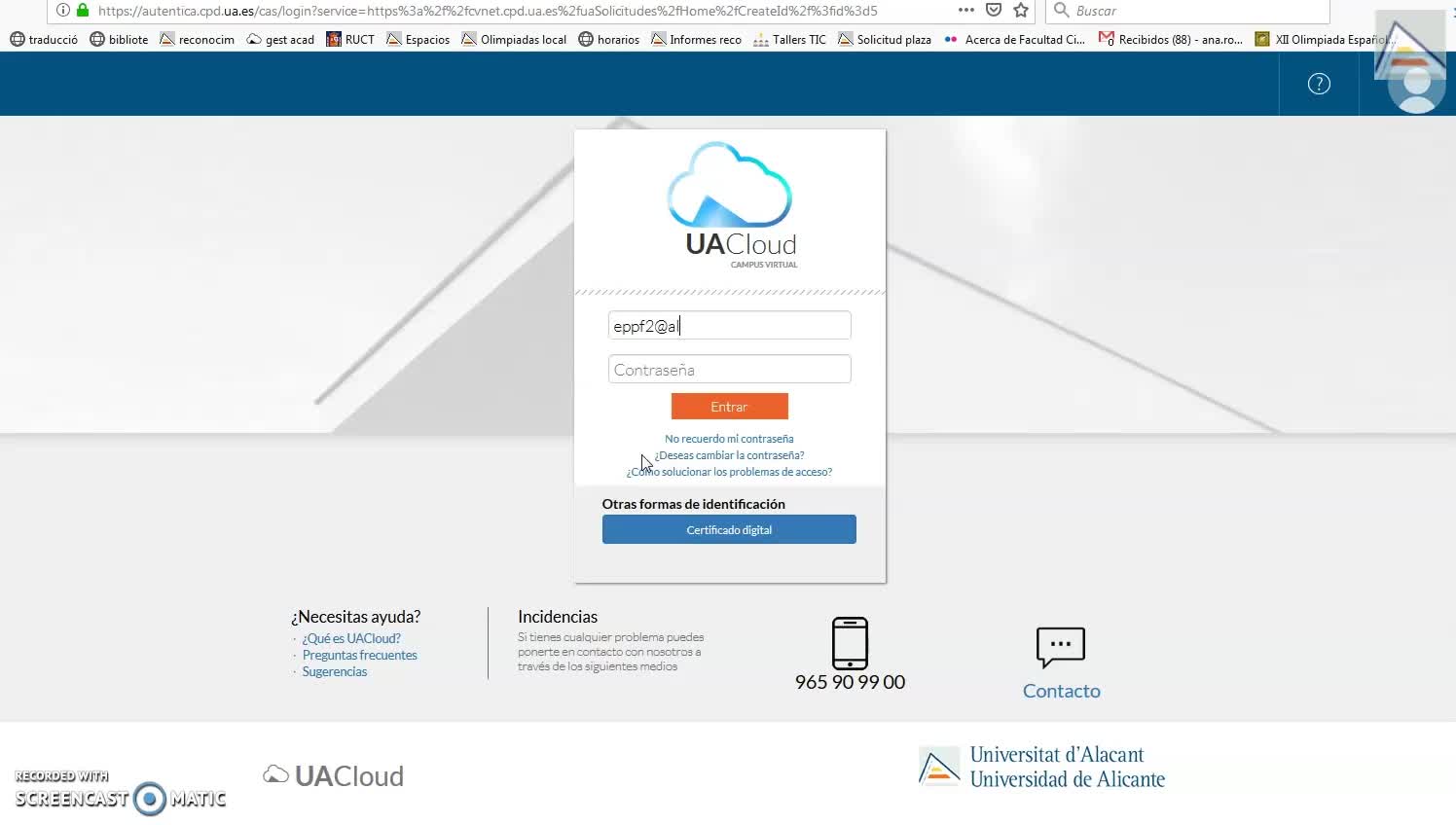1456x825 pixels.
Task: Click the Certificado digital button
Action: pos(729,529)
